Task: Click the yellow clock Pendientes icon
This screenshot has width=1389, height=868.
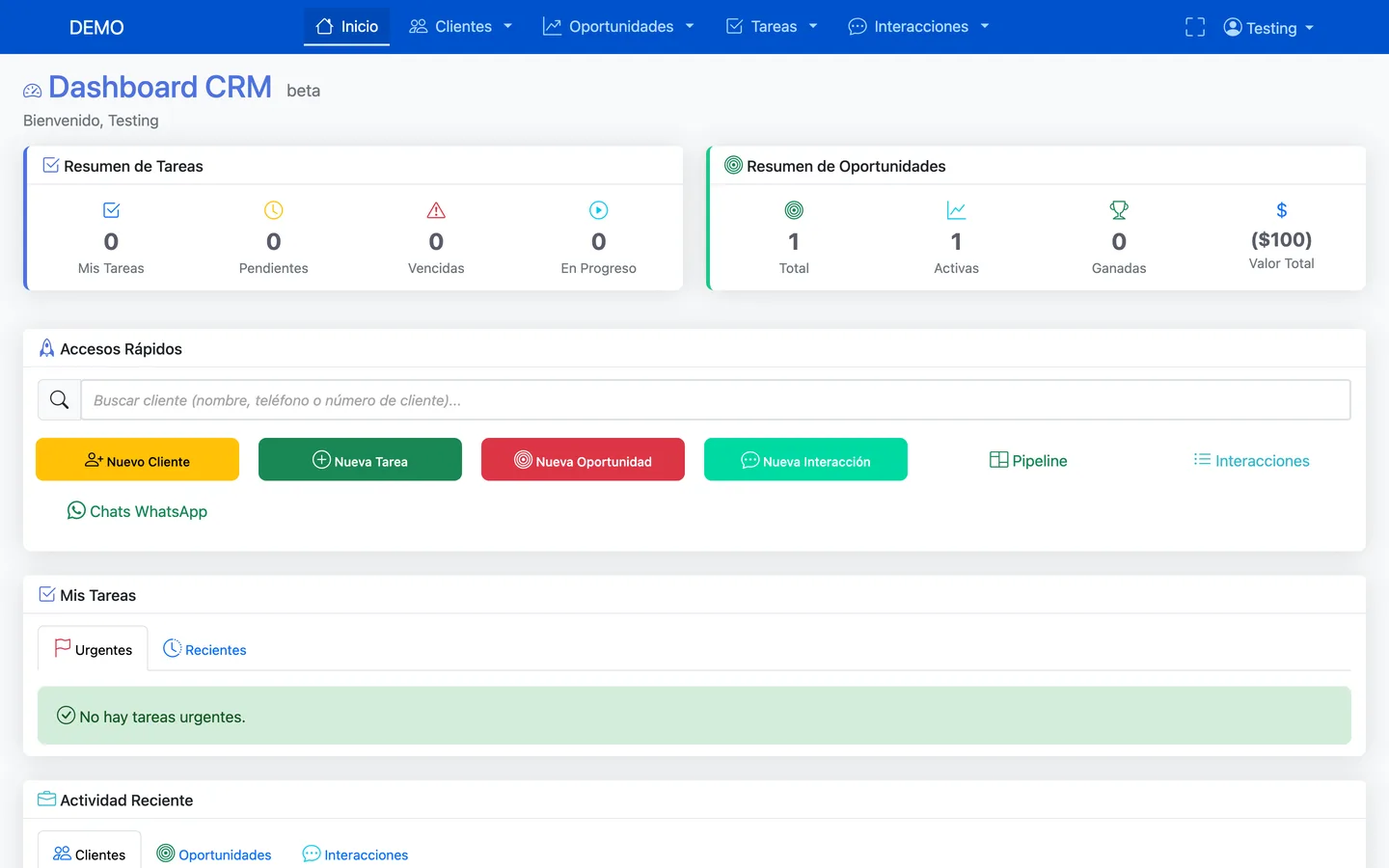Action: [274, 210]
